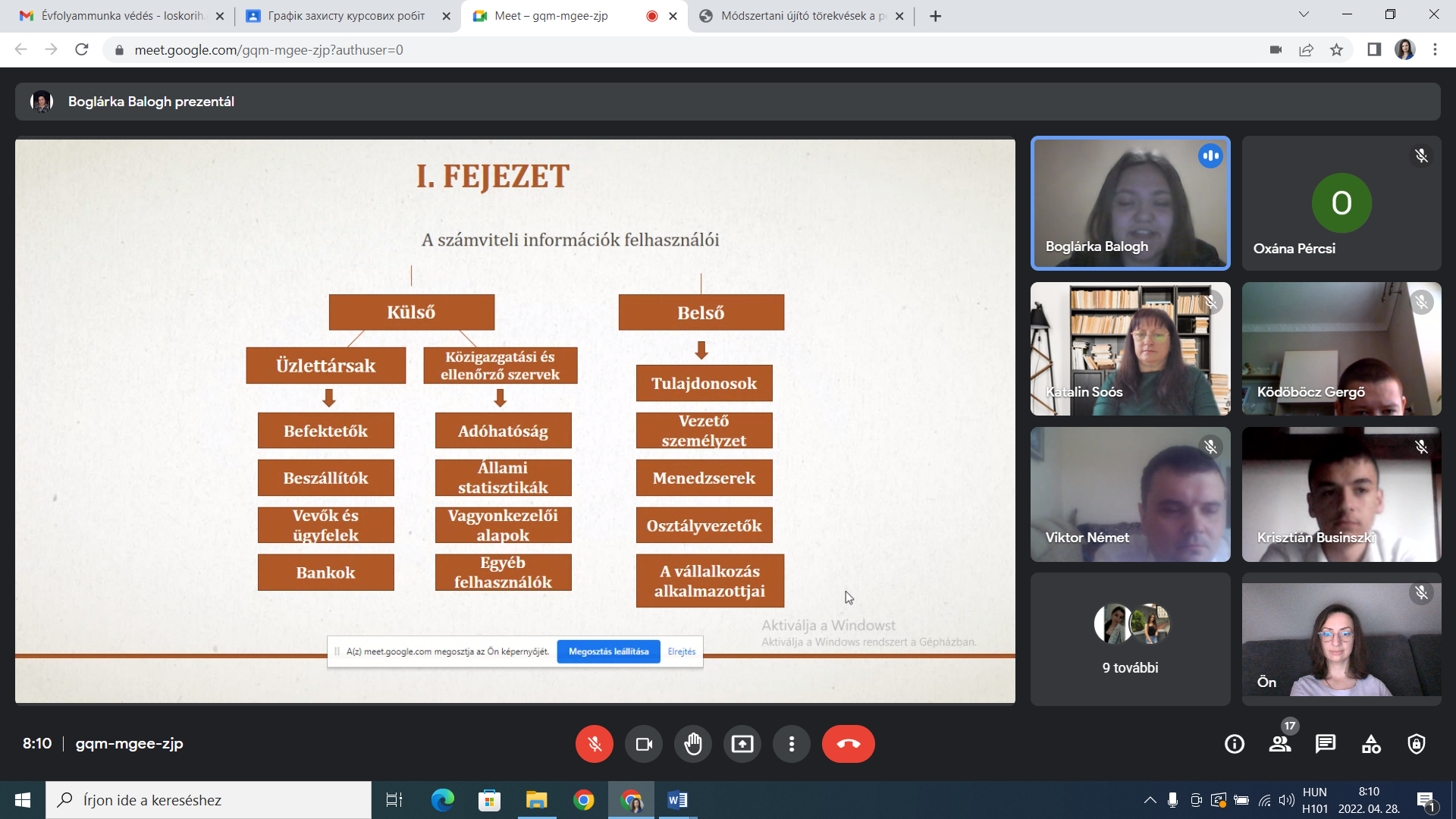This screenshot has width=1456, height=819.
Task: Click Megosztás leállítása button
Action: 608,651
